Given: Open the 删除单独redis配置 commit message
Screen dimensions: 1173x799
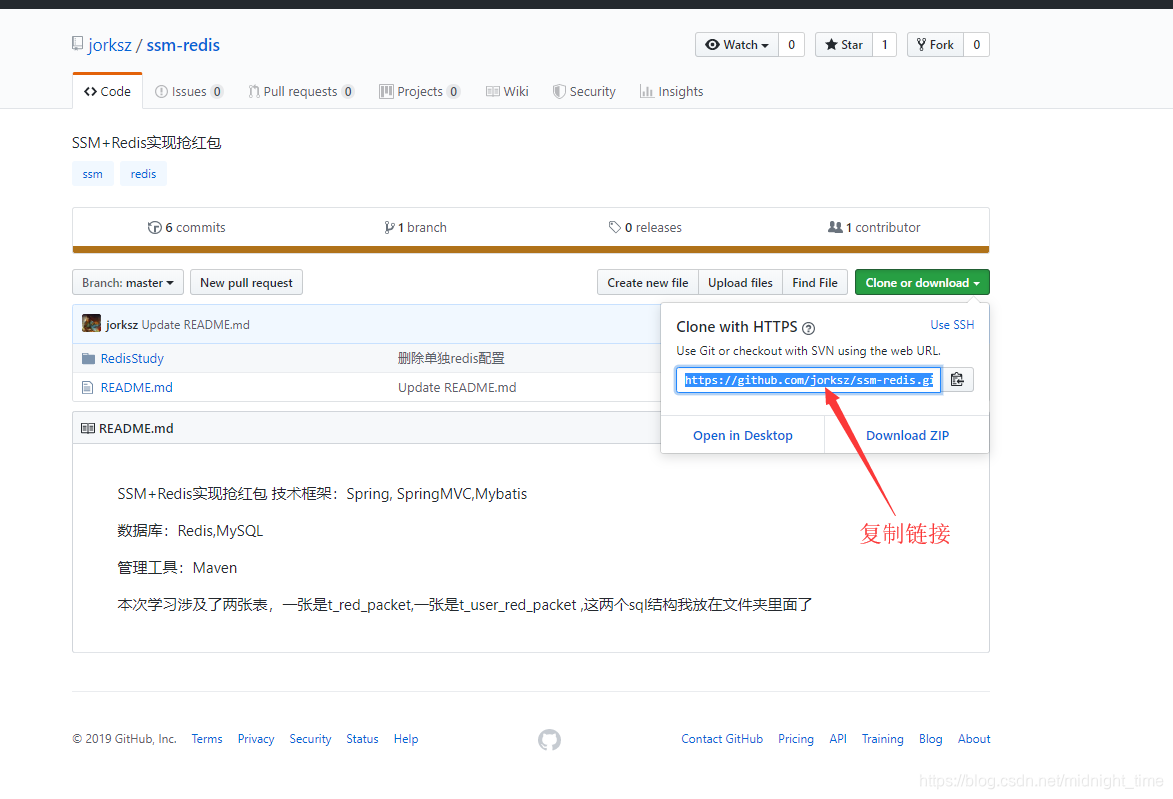Looking at the screenshot, I should pos(451,358).
